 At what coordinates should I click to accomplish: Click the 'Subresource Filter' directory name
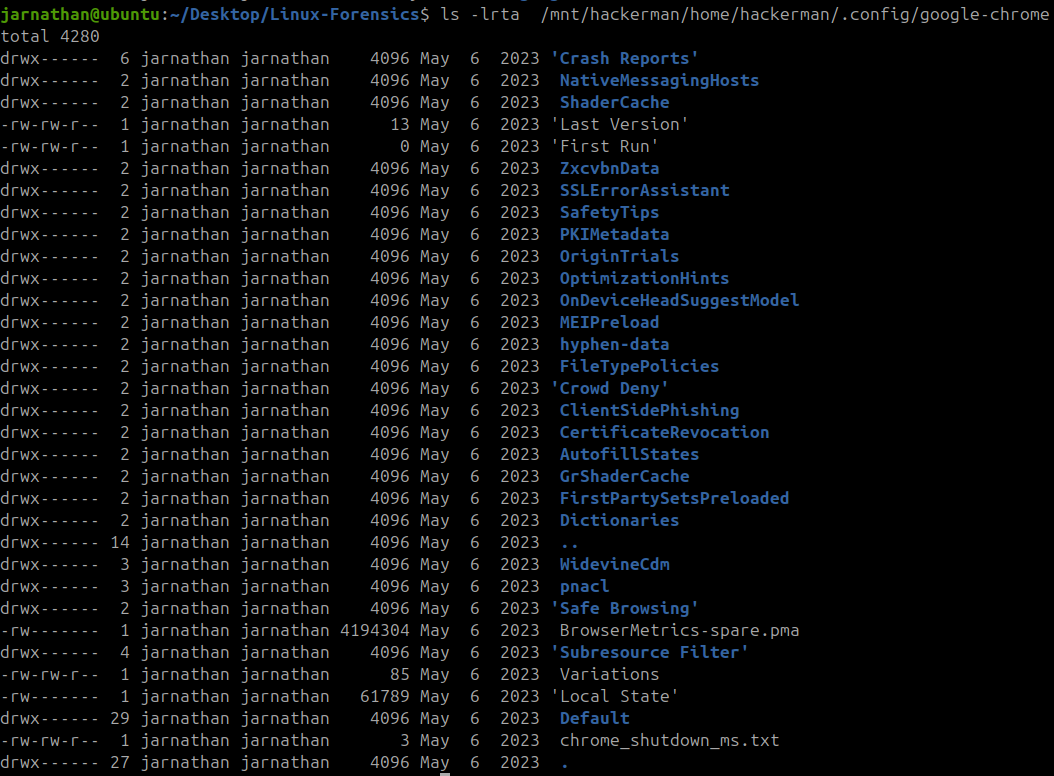(649, 652)
